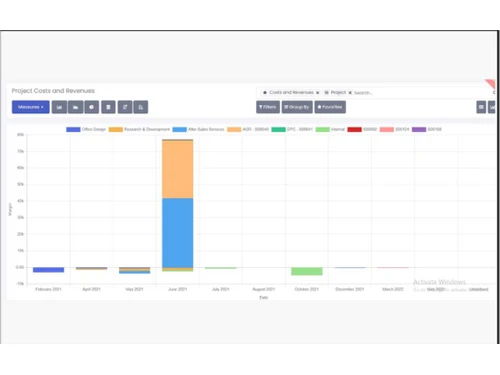Screen dimensions: 500x375
Task: Toggle After-Sales Services legend series
Action: tap(198, 129)
